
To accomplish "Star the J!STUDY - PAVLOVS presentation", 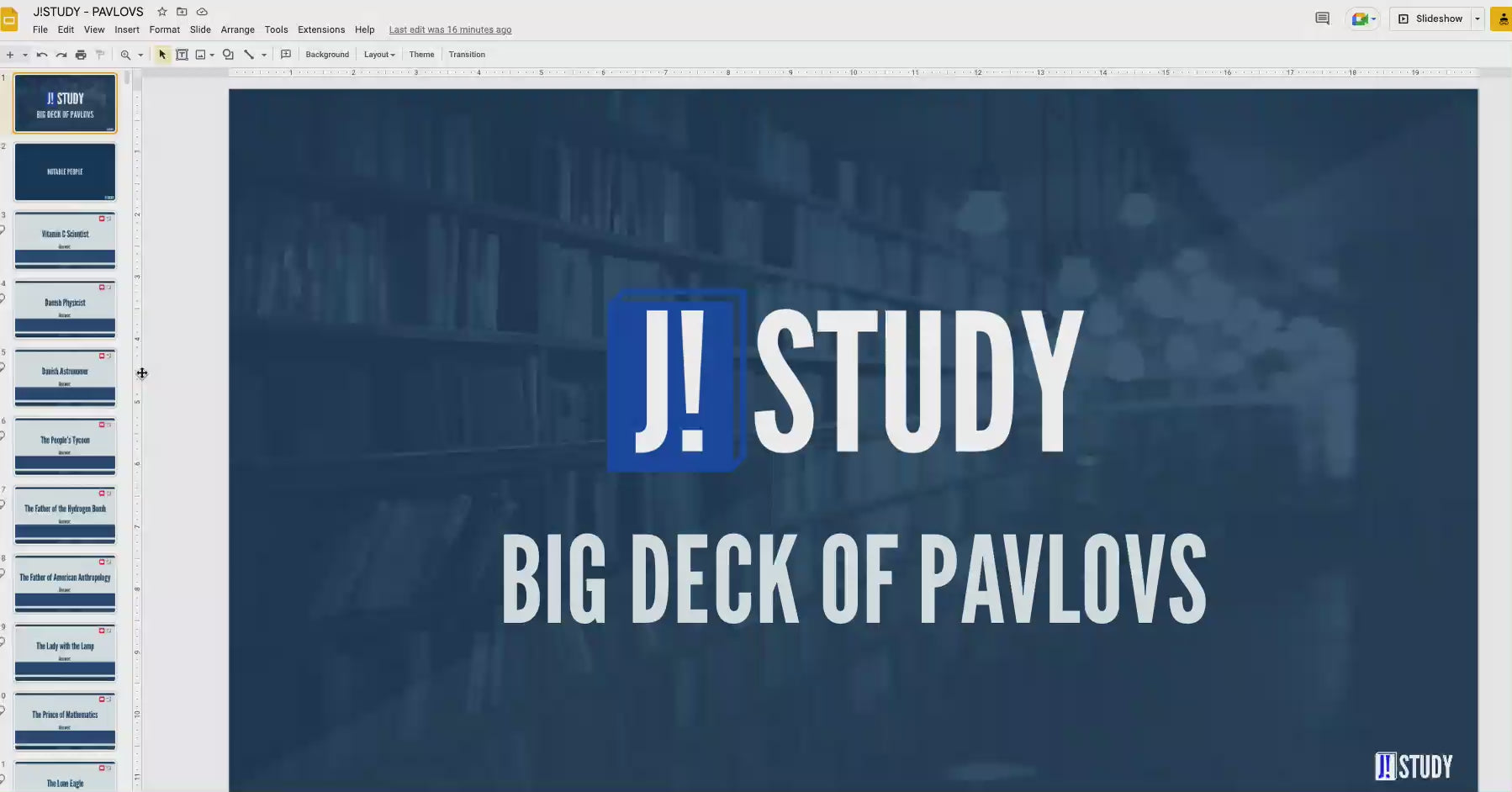I will pos(162,12).
